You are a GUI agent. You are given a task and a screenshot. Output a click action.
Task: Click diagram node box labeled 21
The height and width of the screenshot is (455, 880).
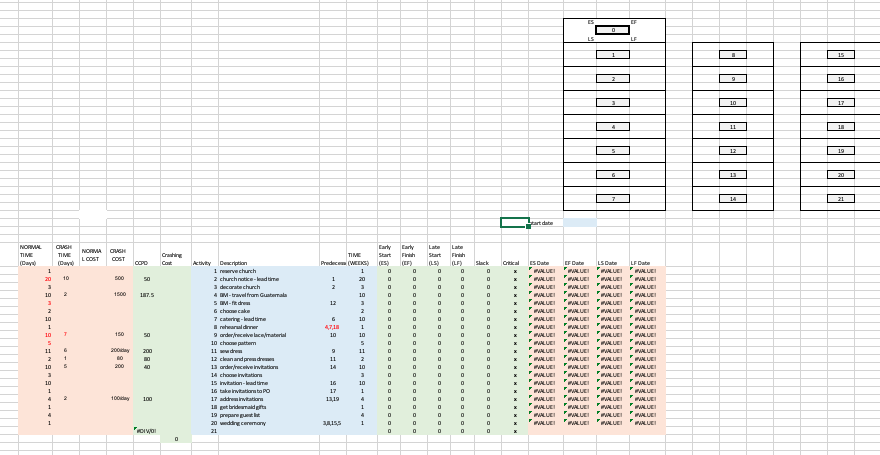click(x=841, y=199)
